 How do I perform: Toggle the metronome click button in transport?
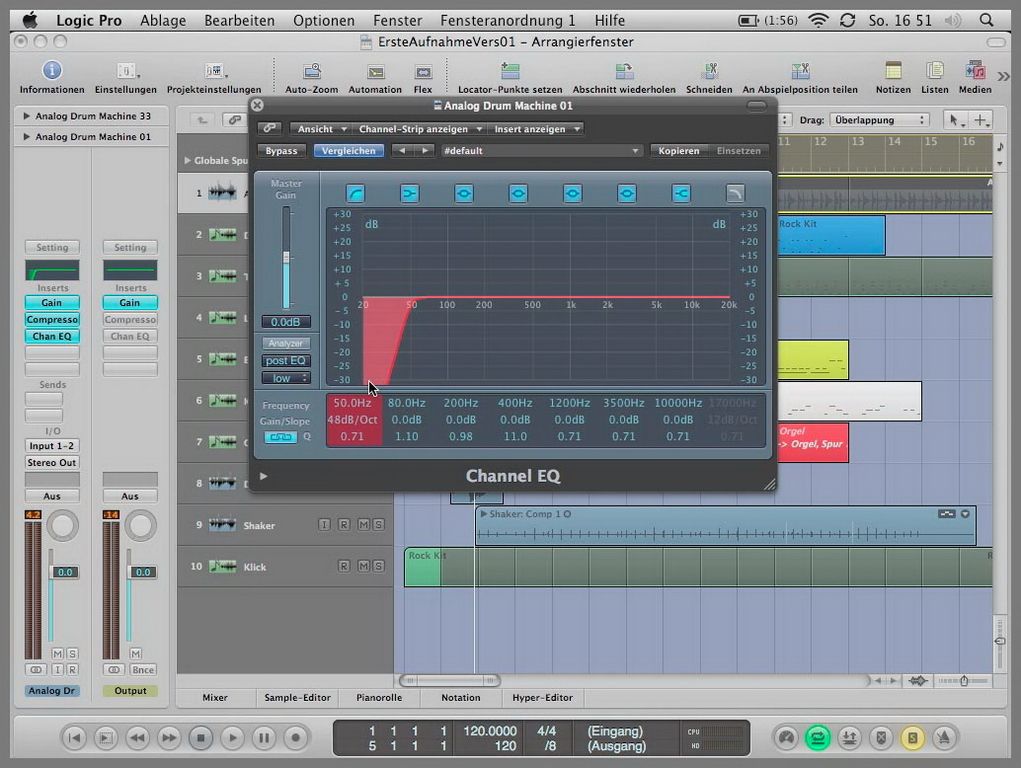[x=944, y=738]
